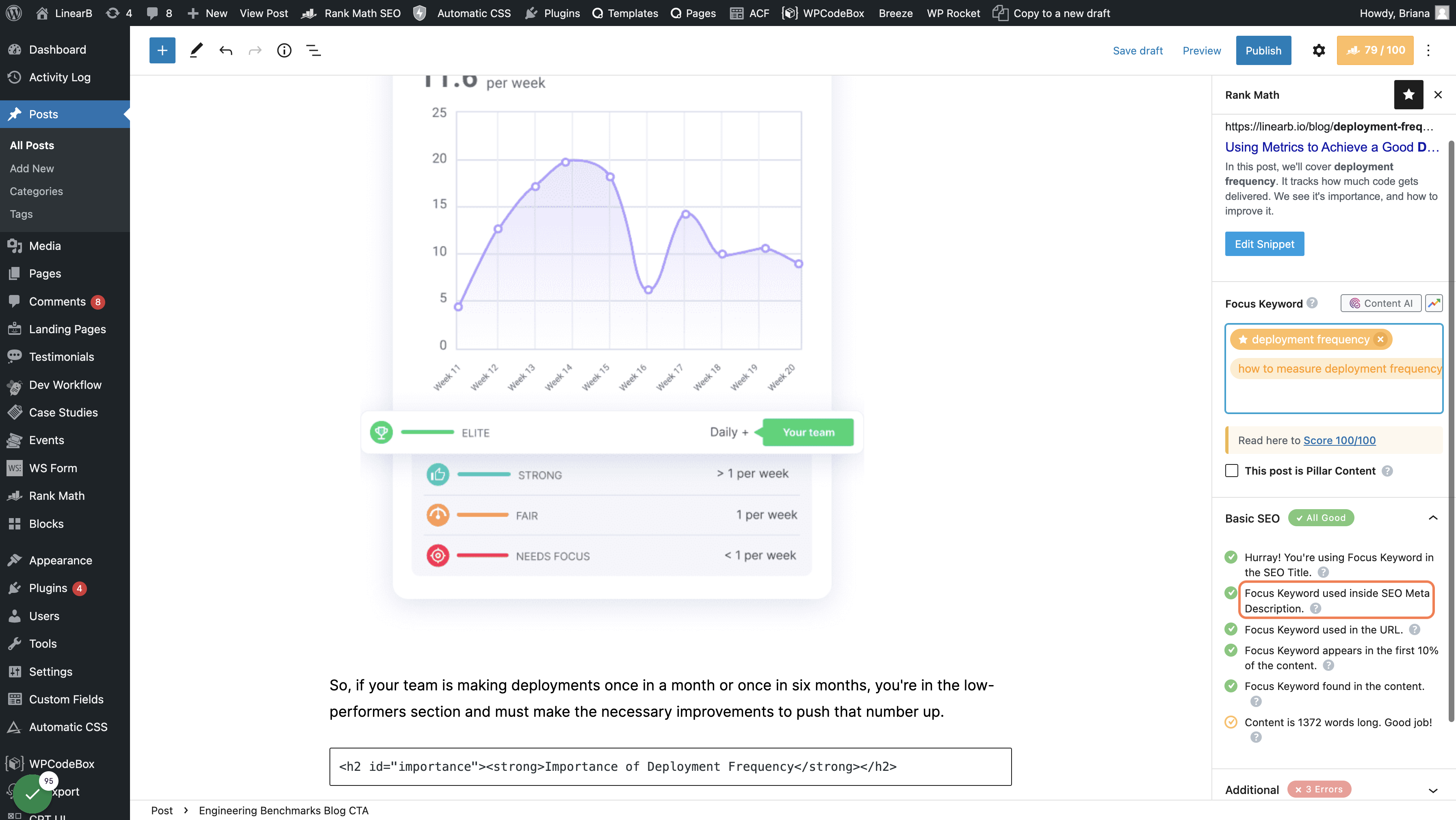Open the post Details info icon

click(x=284, y=50)
